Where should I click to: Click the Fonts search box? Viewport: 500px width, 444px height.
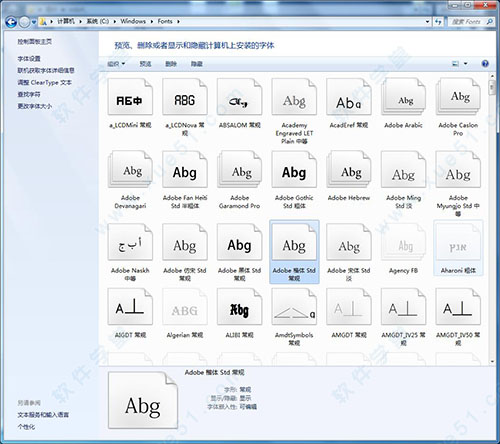coord(471,22)
